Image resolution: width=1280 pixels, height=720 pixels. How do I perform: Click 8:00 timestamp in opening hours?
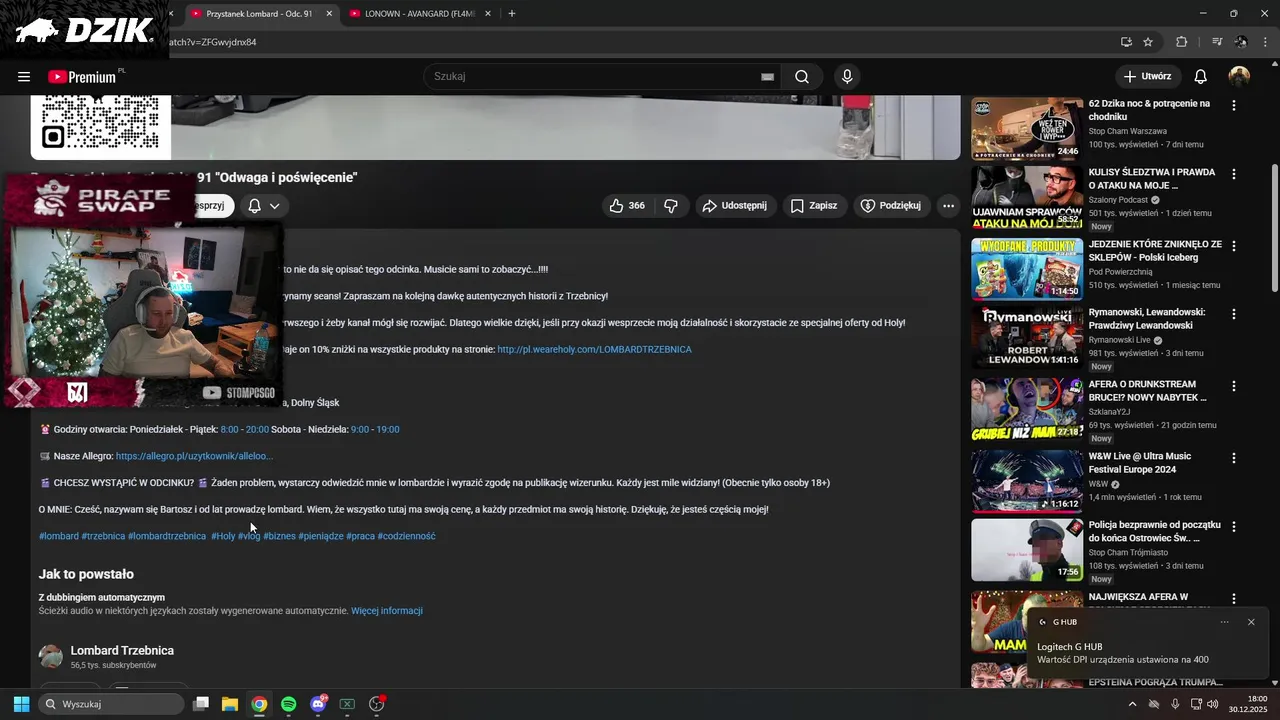pos(230,429)
